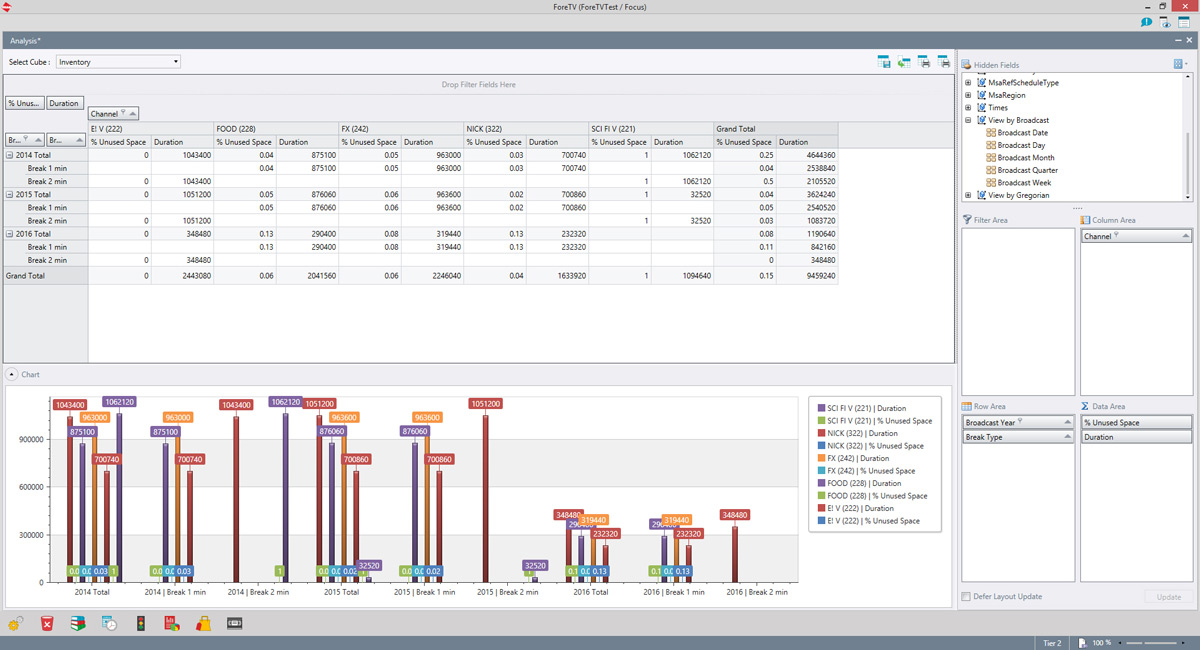Click Tier 2 in status bar
The image size is (1200, 650).
(1052, 642)
